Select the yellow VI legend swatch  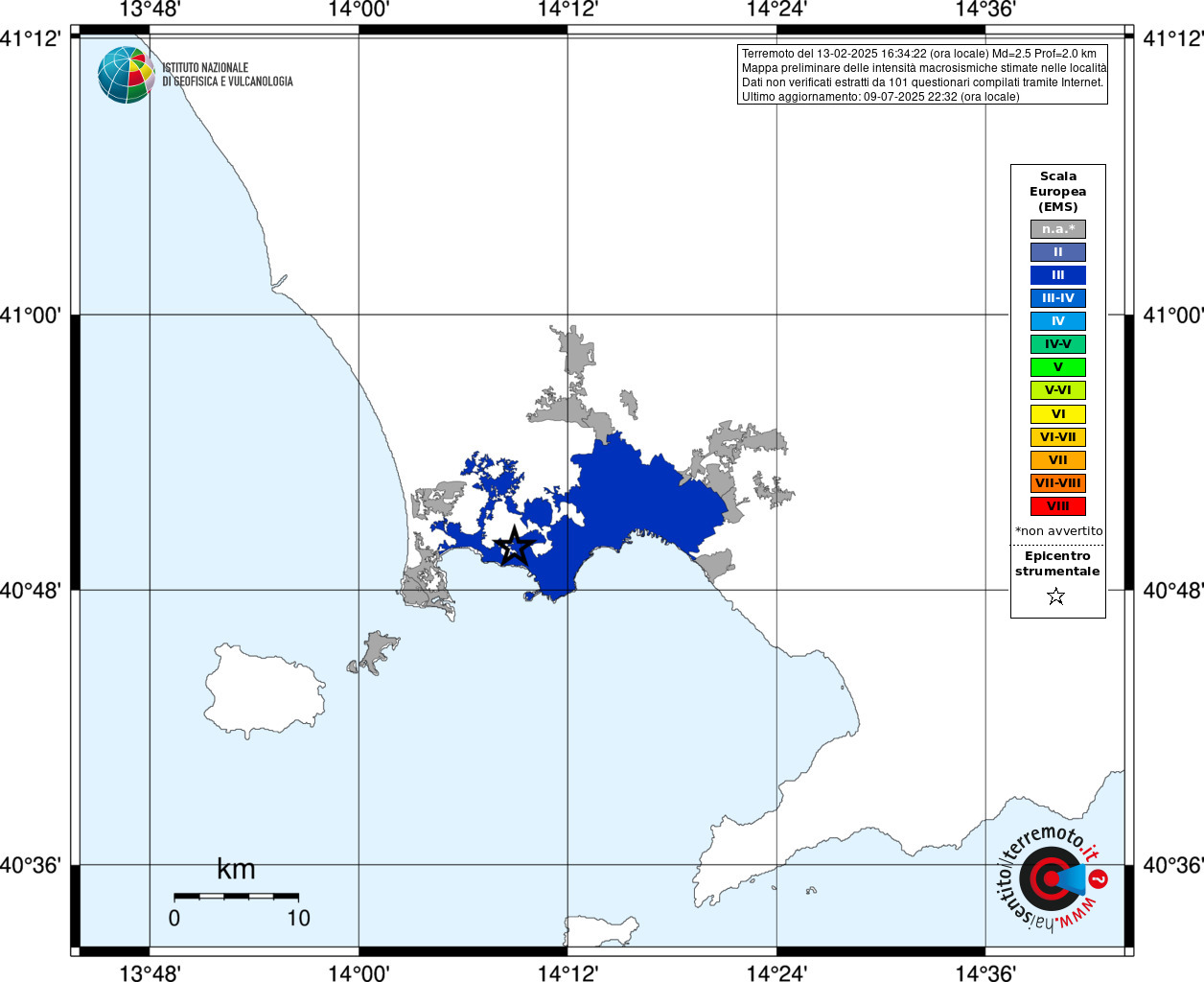[1058, 414]
